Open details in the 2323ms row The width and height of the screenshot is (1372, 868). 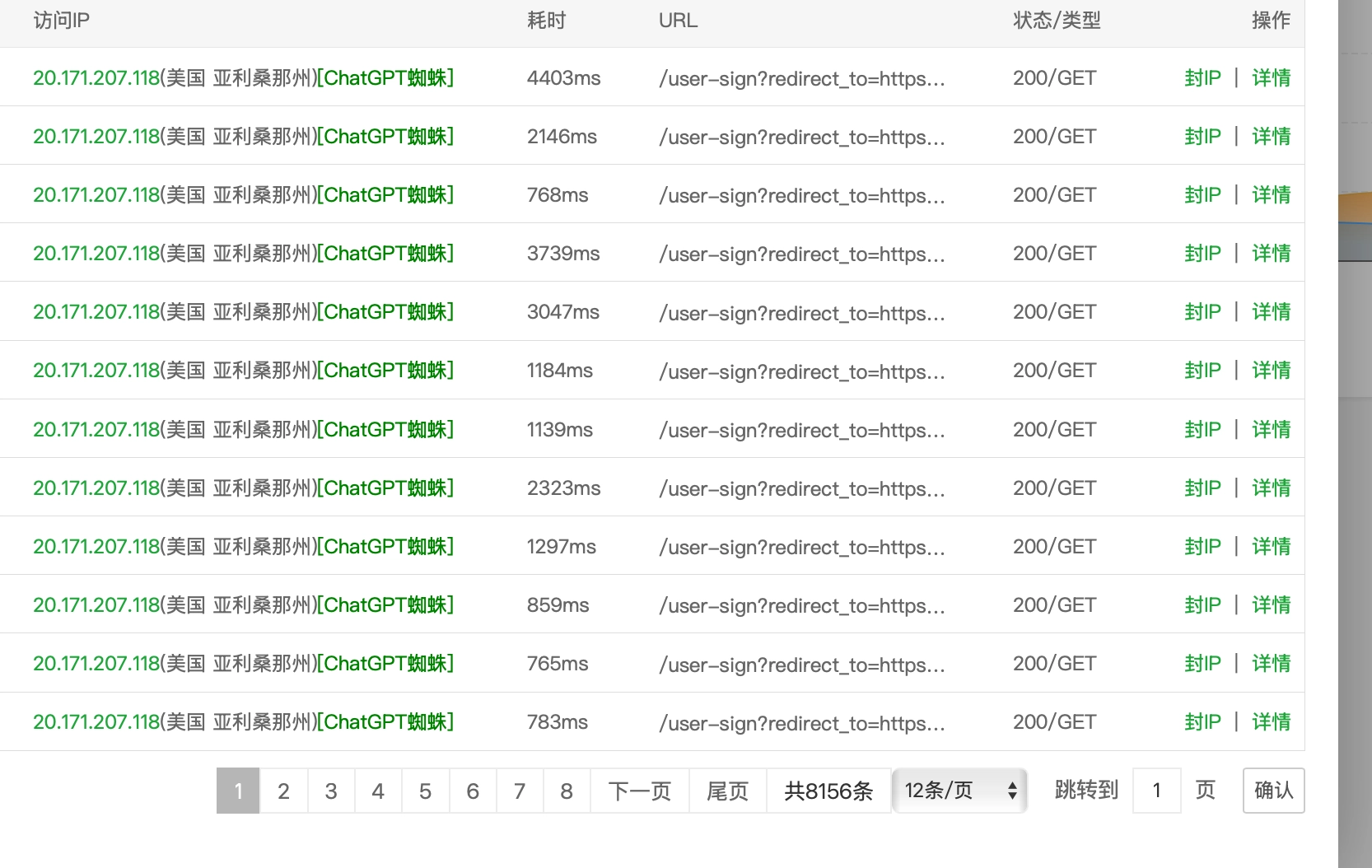coord(1271,488)
